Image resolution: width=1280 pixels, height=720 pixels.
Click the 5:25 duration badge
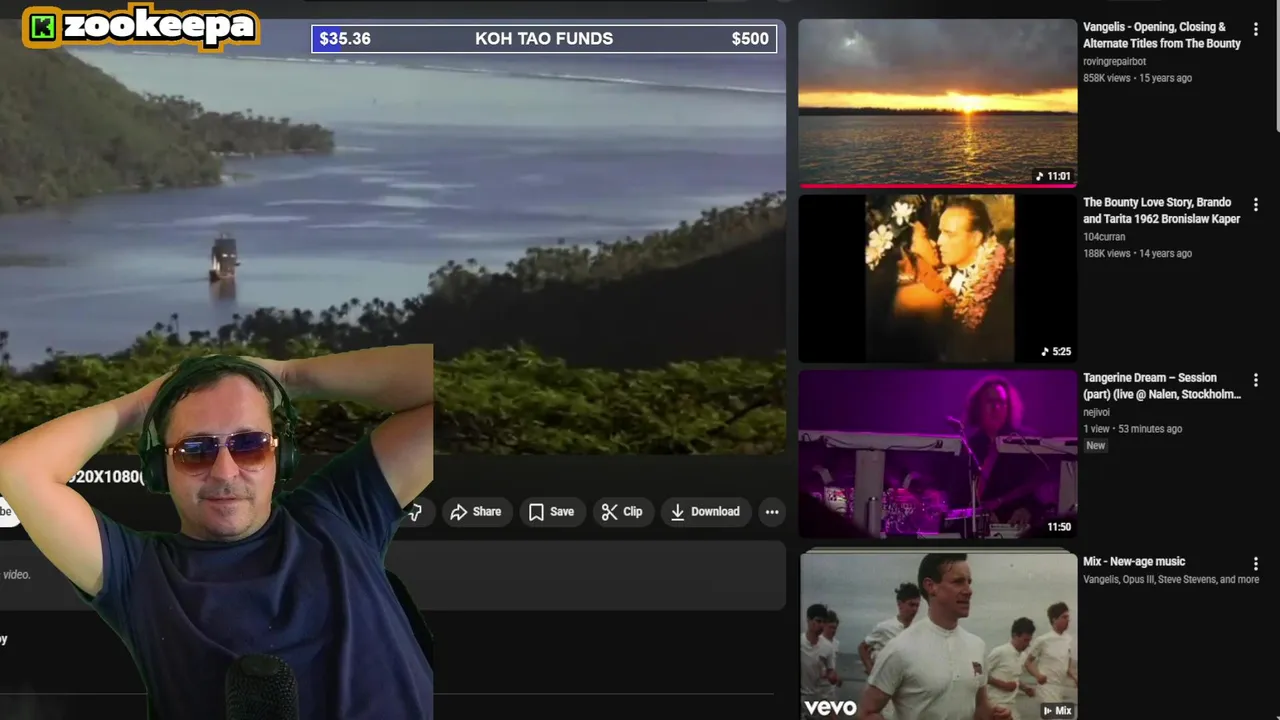tap(1056, 352)
